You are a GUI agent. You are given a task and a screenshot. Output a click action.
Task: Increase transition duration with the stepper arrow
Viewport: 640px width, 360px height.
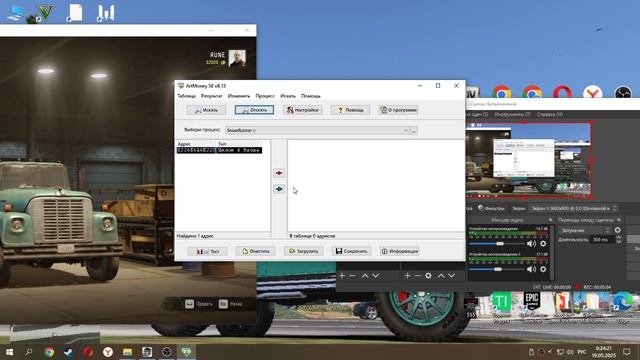click(619, 238)
